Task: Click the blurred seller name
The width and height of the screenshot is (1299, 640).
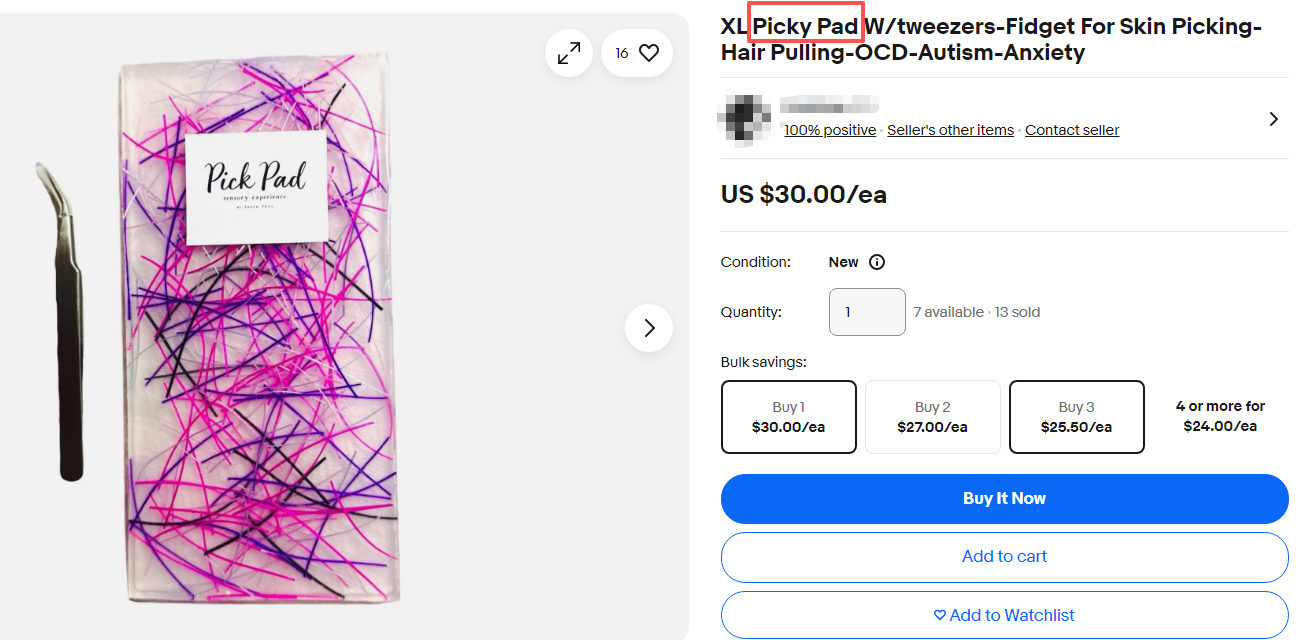Action: click(829, 105)
